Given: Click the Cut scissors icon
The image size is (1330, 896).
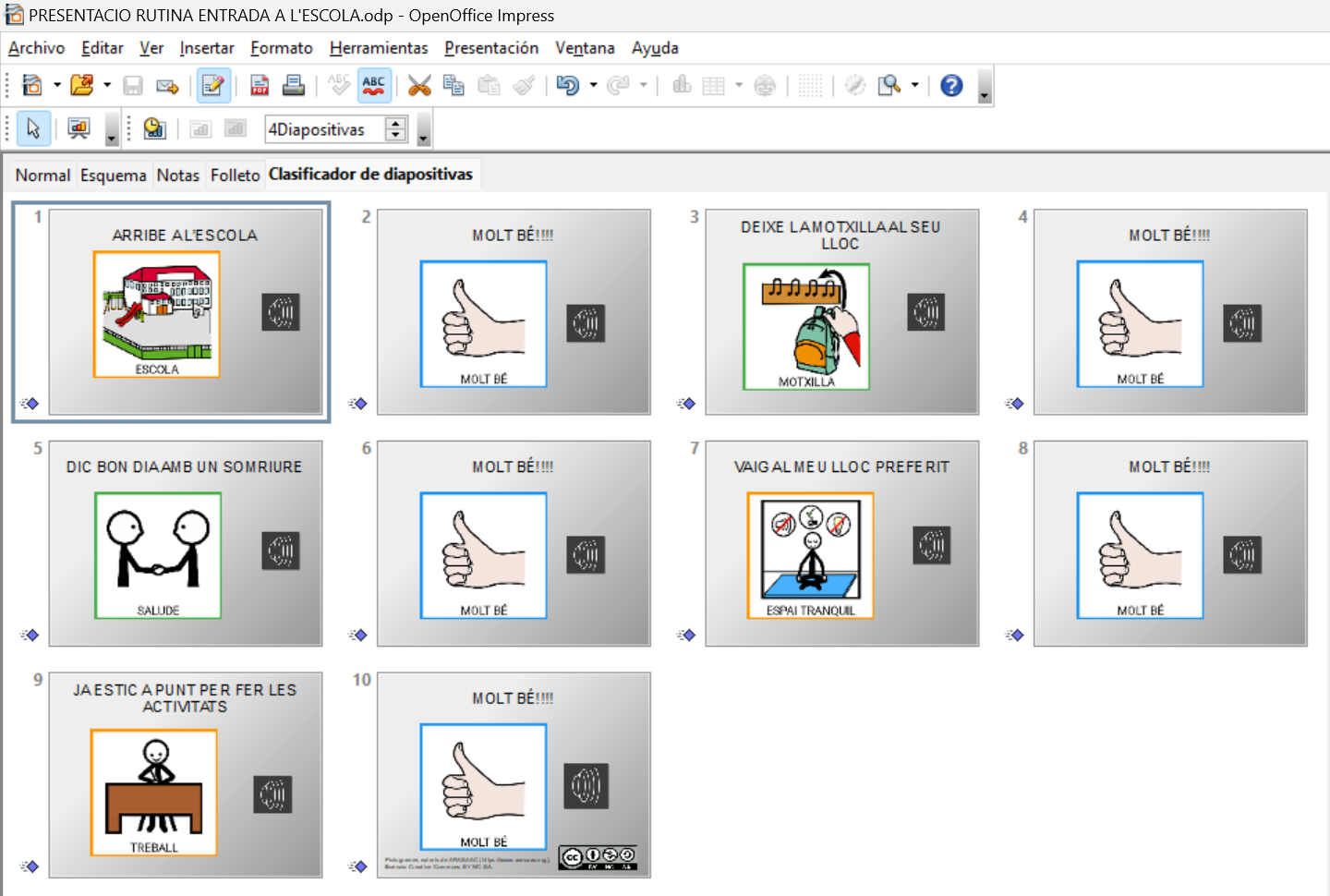Looking at the screenshot, I should point(418,85).
